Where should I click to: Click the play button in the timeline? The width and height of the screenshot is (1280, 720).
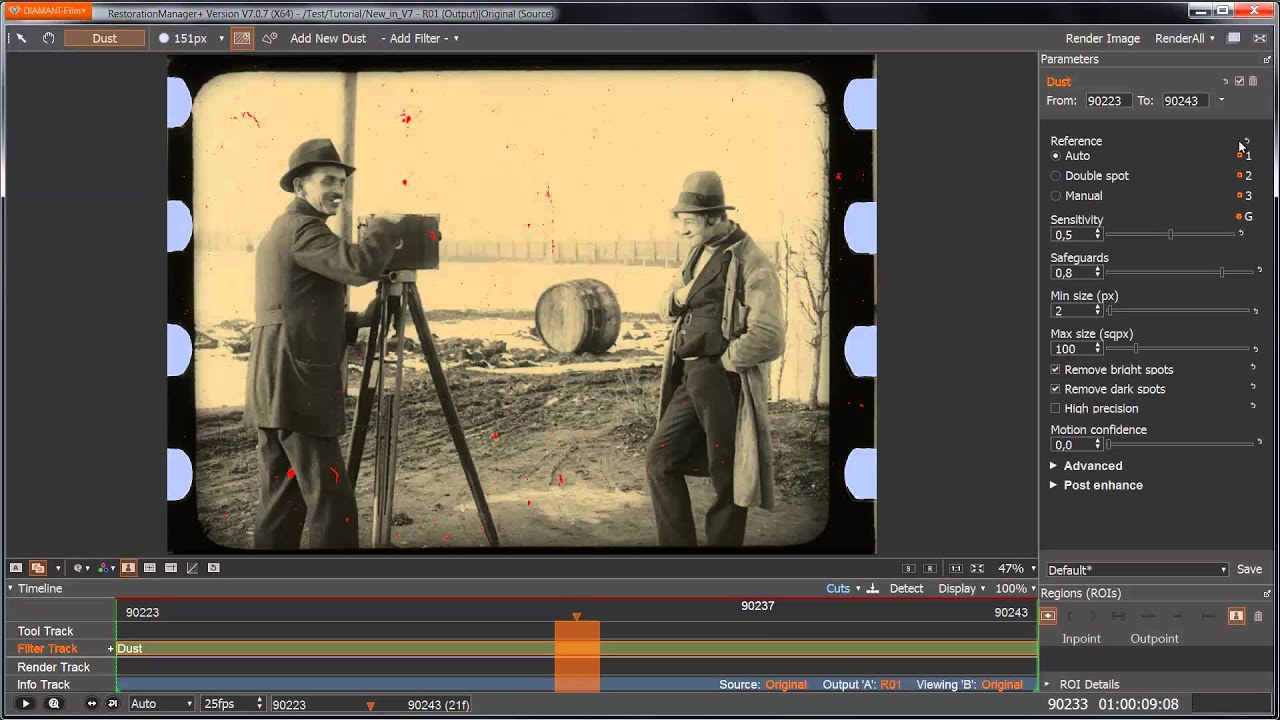(26, 704)
